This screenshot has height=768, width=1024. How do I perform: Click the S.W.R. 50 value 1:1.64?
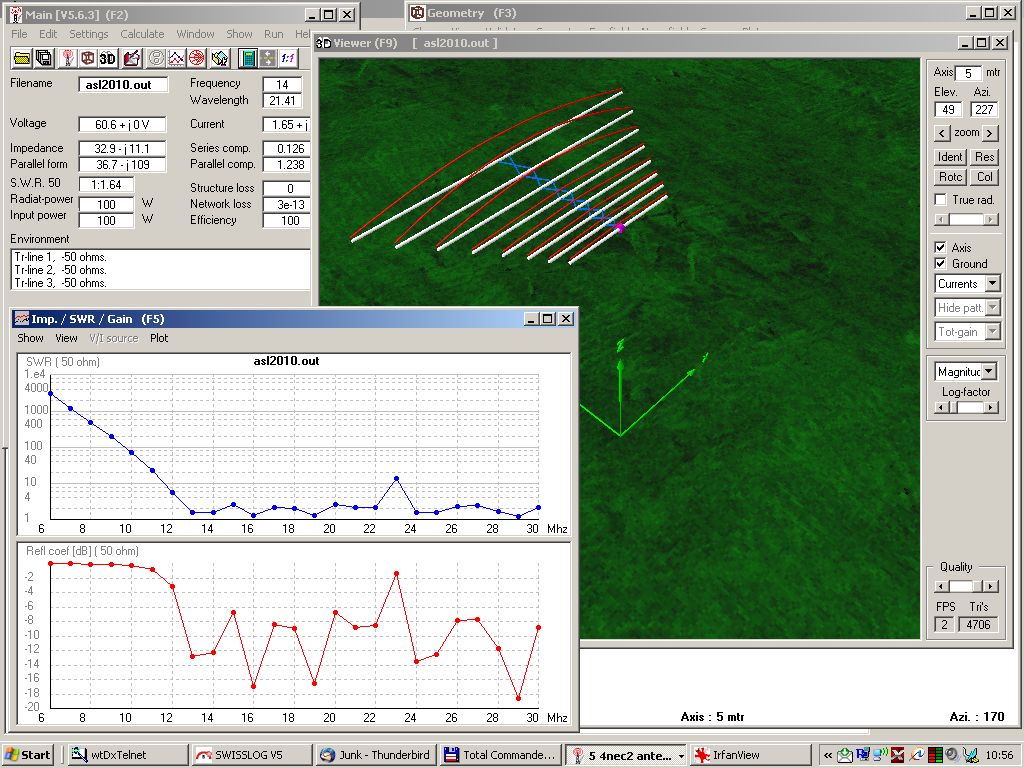[106, 185]
